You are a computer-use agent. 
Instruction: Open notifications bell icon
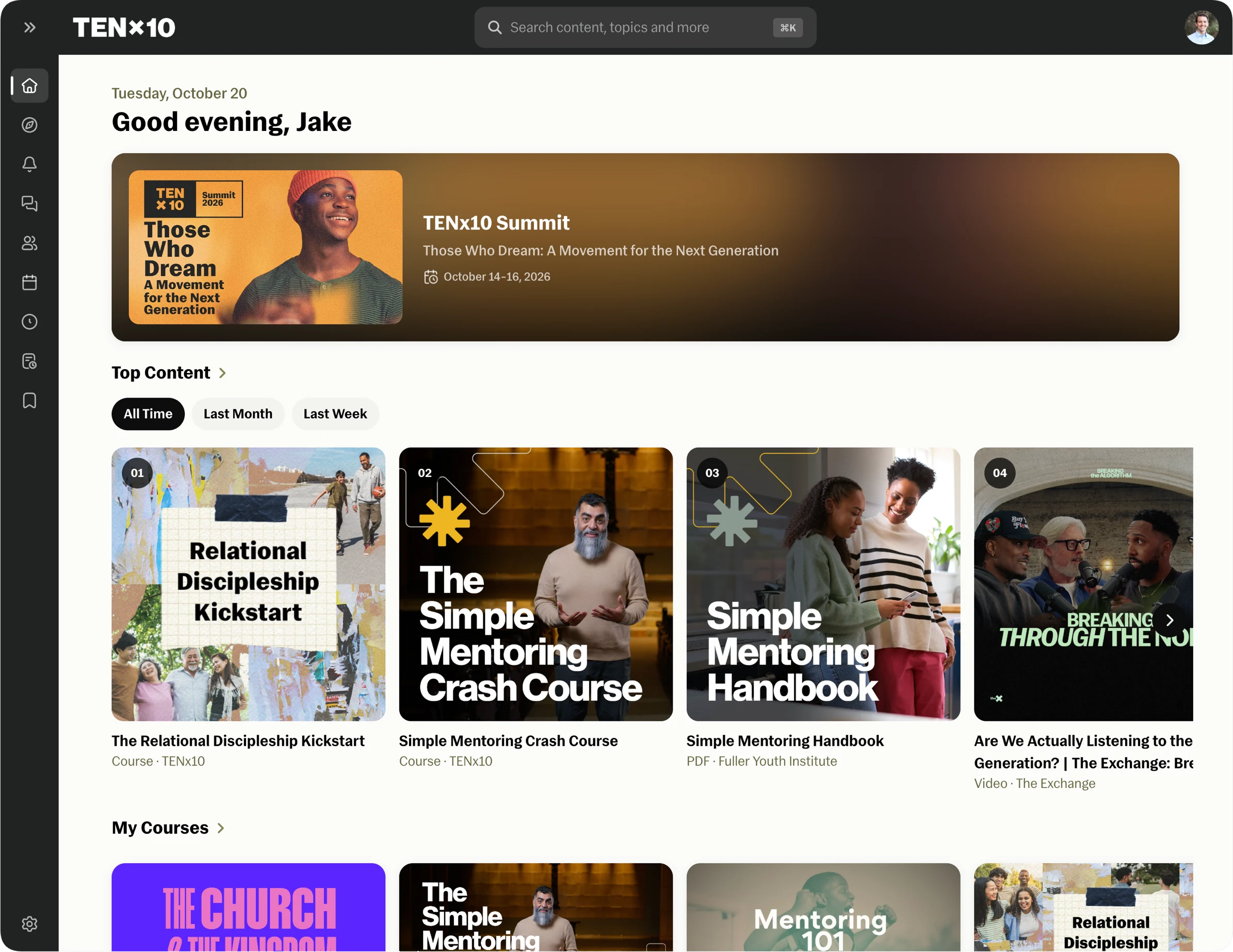click(29, 164)
